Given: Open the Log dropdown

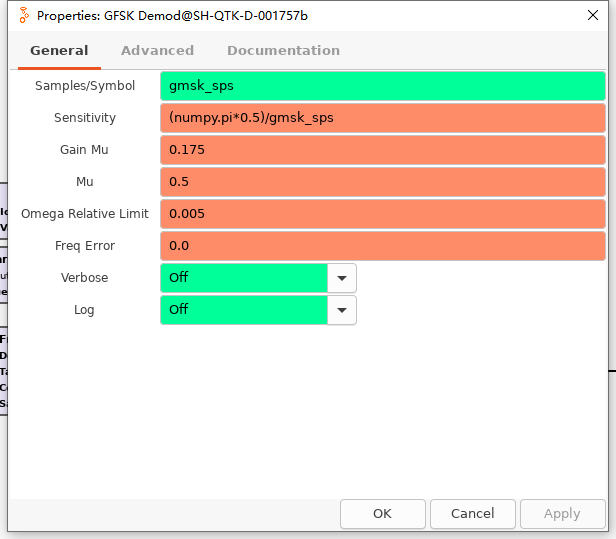Looking at the screenshot, I should (258, 310).
